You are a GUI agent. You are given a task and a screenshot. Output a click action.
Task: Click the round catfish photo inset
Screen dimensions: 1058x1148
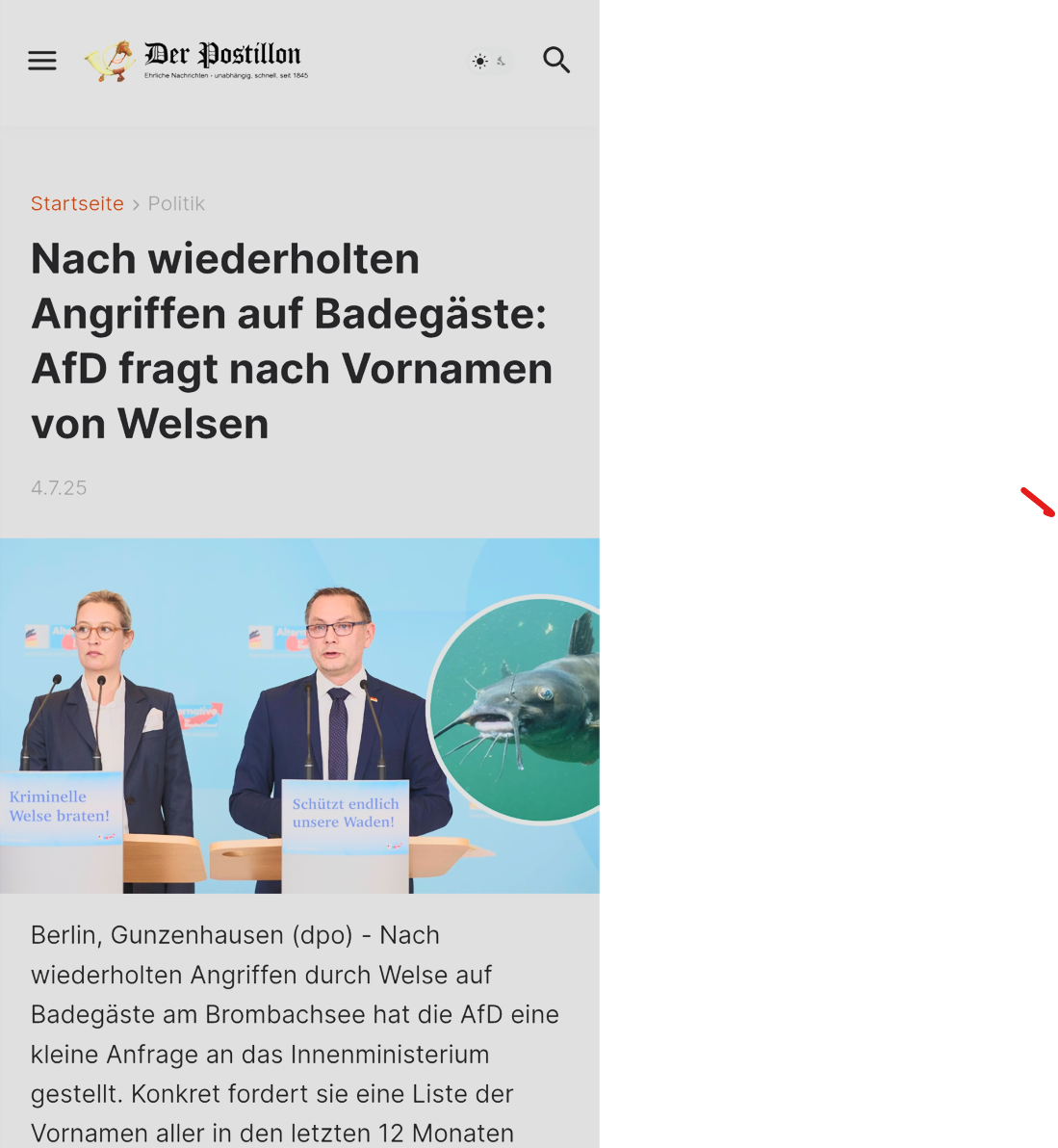[x=514, y=709]
